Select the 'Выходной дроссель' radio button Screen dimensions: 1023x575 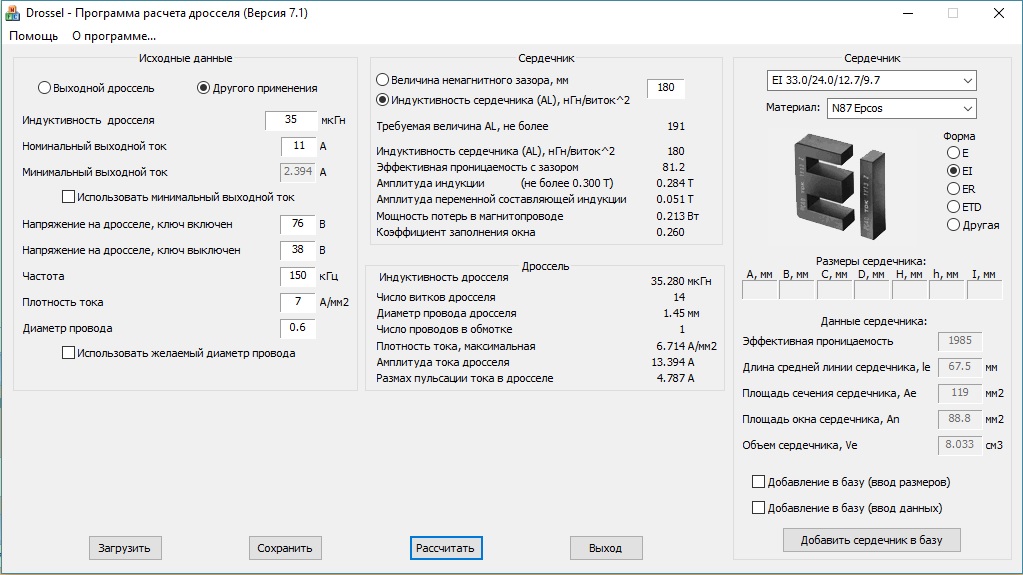[x=44, y=88]
